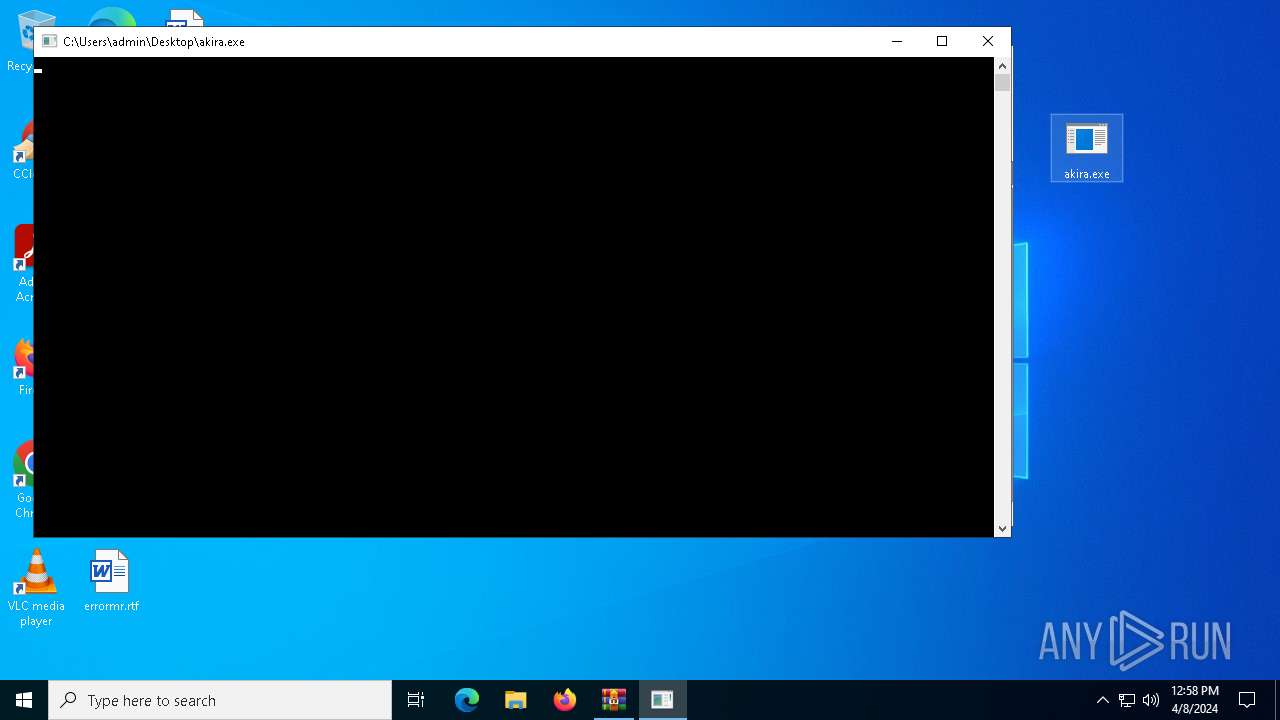1280x720 pixels.
Task: Open Task View on taskbar
Action: click(416, 700)
